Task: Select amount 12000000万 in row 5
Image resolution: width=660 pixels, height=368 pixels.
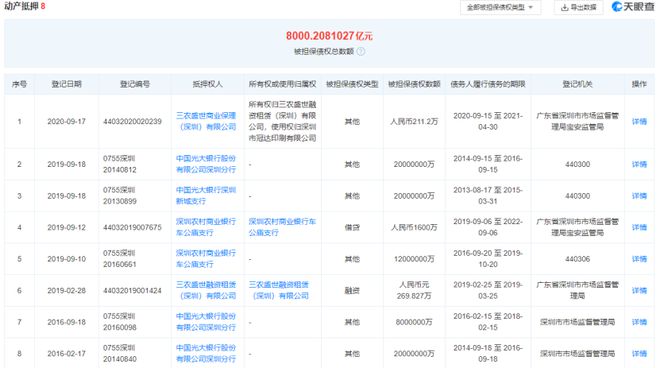Action: pyautogui.click(x=414, y=259)
